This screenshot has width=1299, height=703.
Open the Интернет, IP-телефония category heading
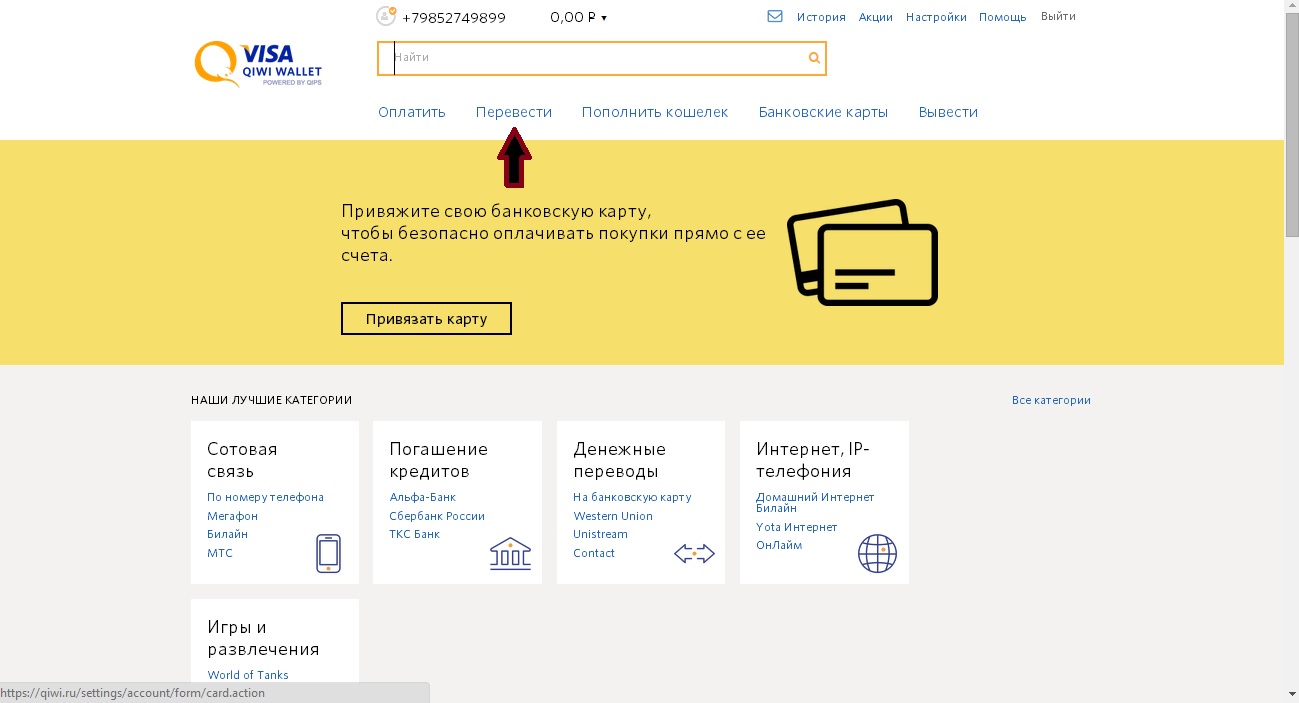(813, 460)
